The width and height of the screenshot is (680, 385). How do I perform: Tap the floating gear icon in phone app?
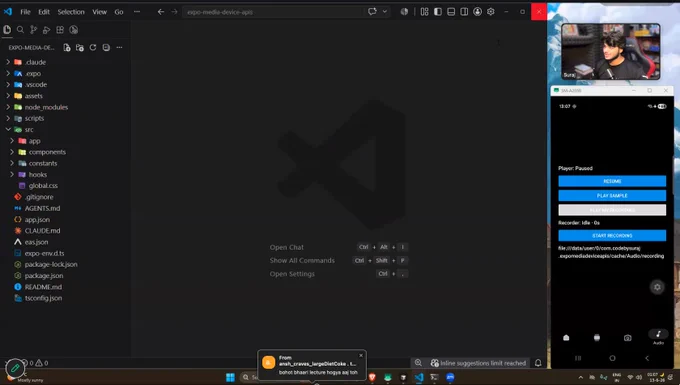pyautogui.click(x=657, y=287)
